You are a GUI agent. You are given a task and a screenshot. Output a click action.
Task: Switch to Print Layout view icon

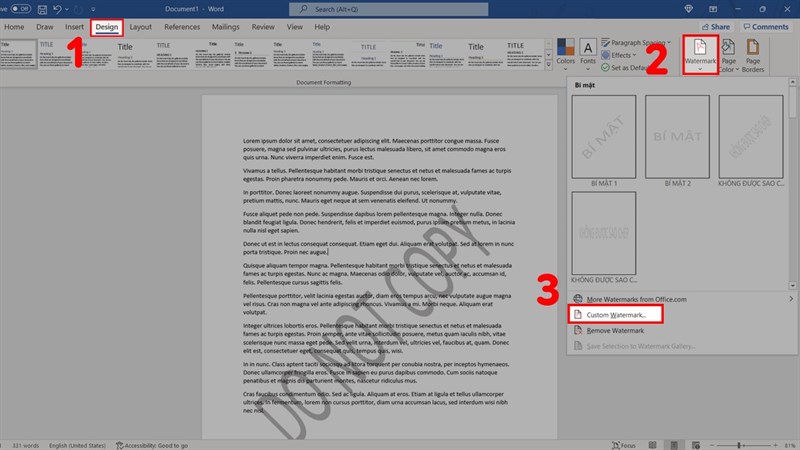click(673, 445)
